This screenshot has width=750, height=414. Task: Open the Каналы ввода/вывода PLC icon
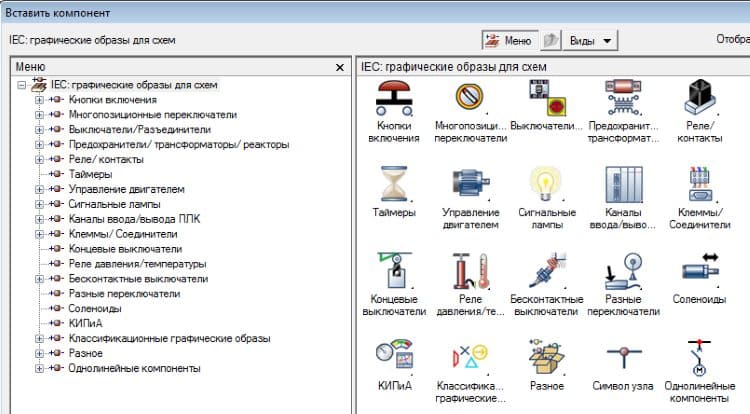pos(623,185)
